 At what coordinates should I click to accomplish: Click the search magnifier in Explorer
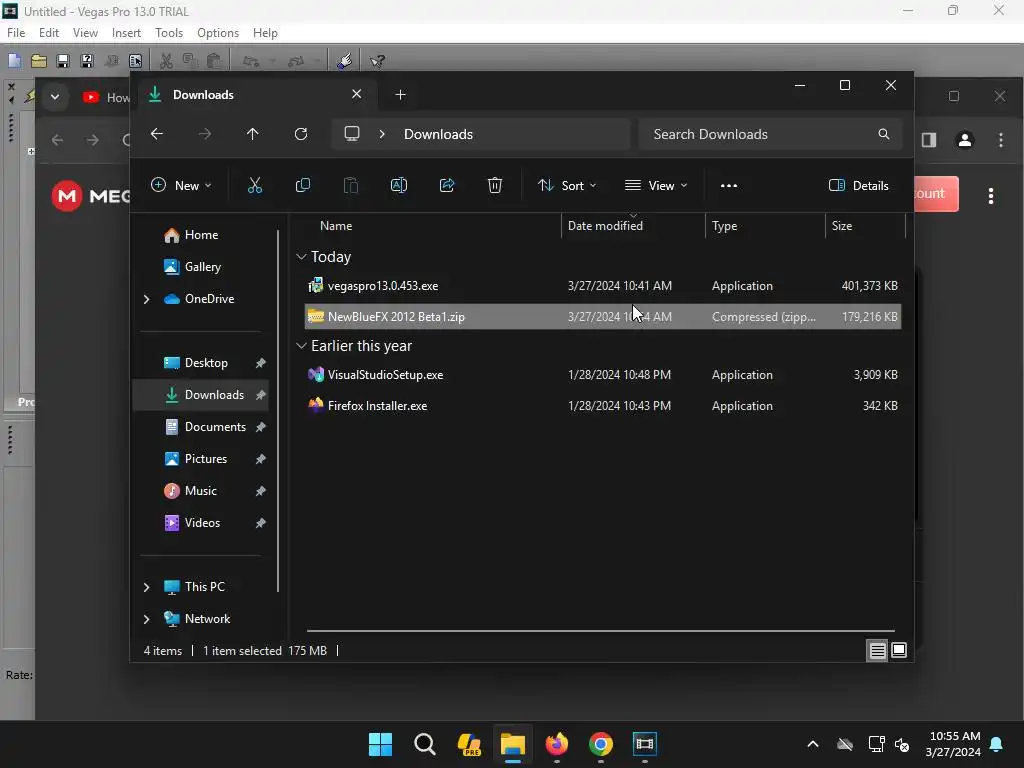pyautogui.click(x=884, y=134)
